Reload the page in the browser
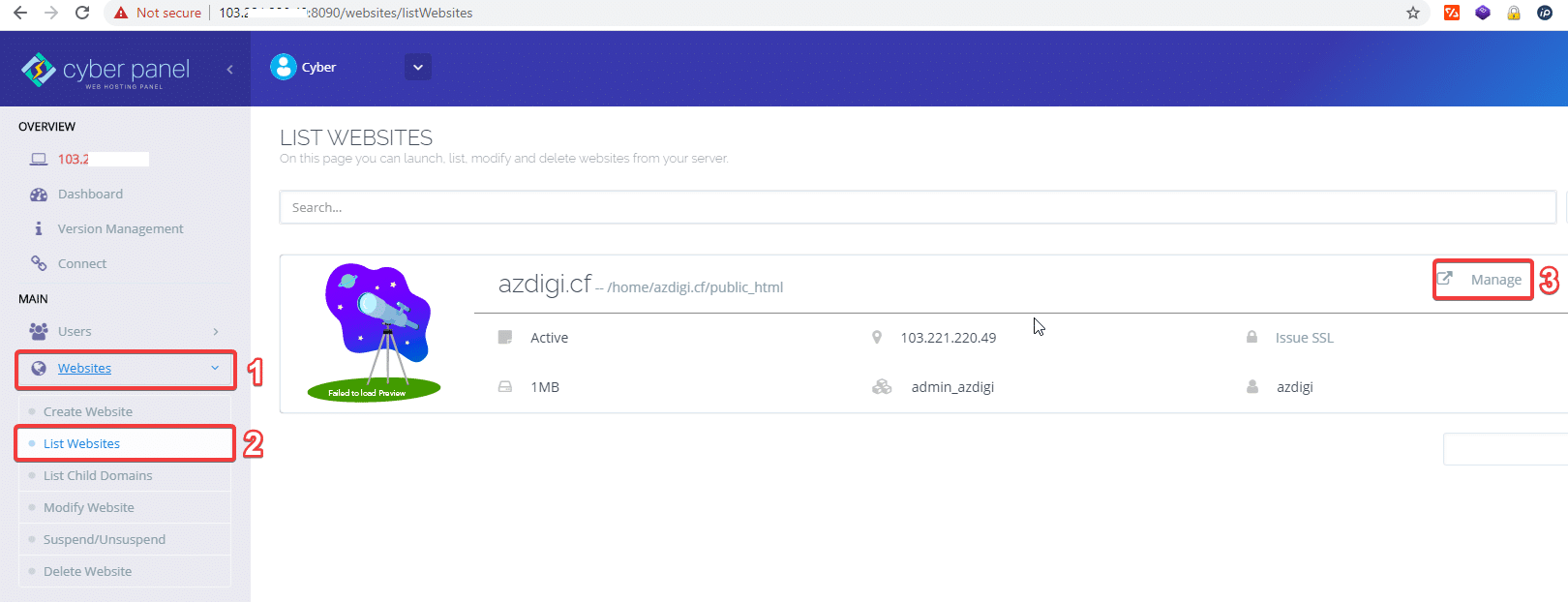Viewport: 1568px width, 602px height. pyautogui.click(x=82, y=13)
